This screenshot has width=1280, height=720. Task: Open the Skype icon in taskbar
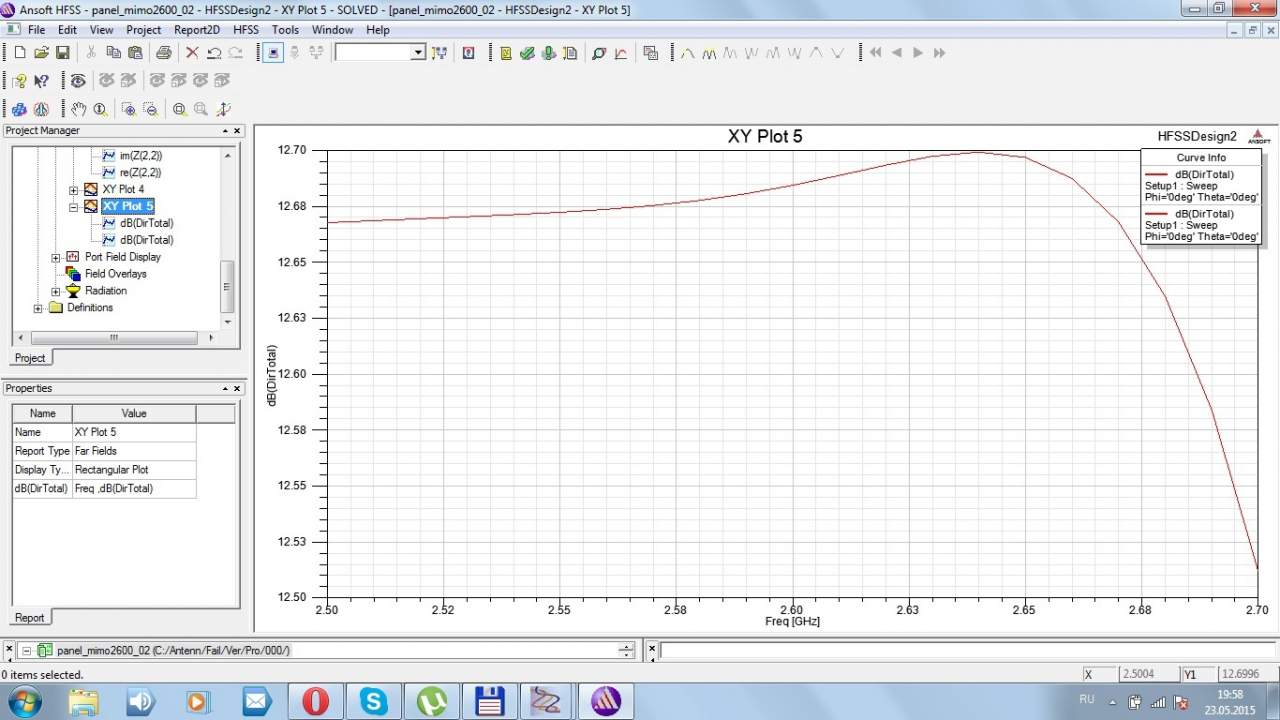tap(374, 701)
